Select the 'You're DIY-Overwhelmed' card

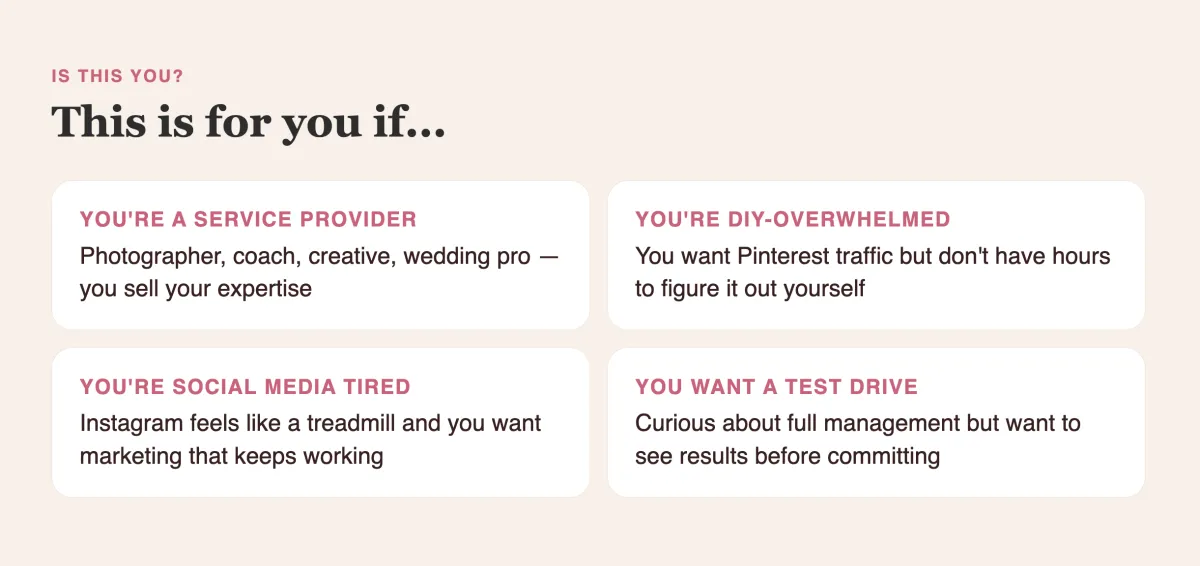coord(876,255)
